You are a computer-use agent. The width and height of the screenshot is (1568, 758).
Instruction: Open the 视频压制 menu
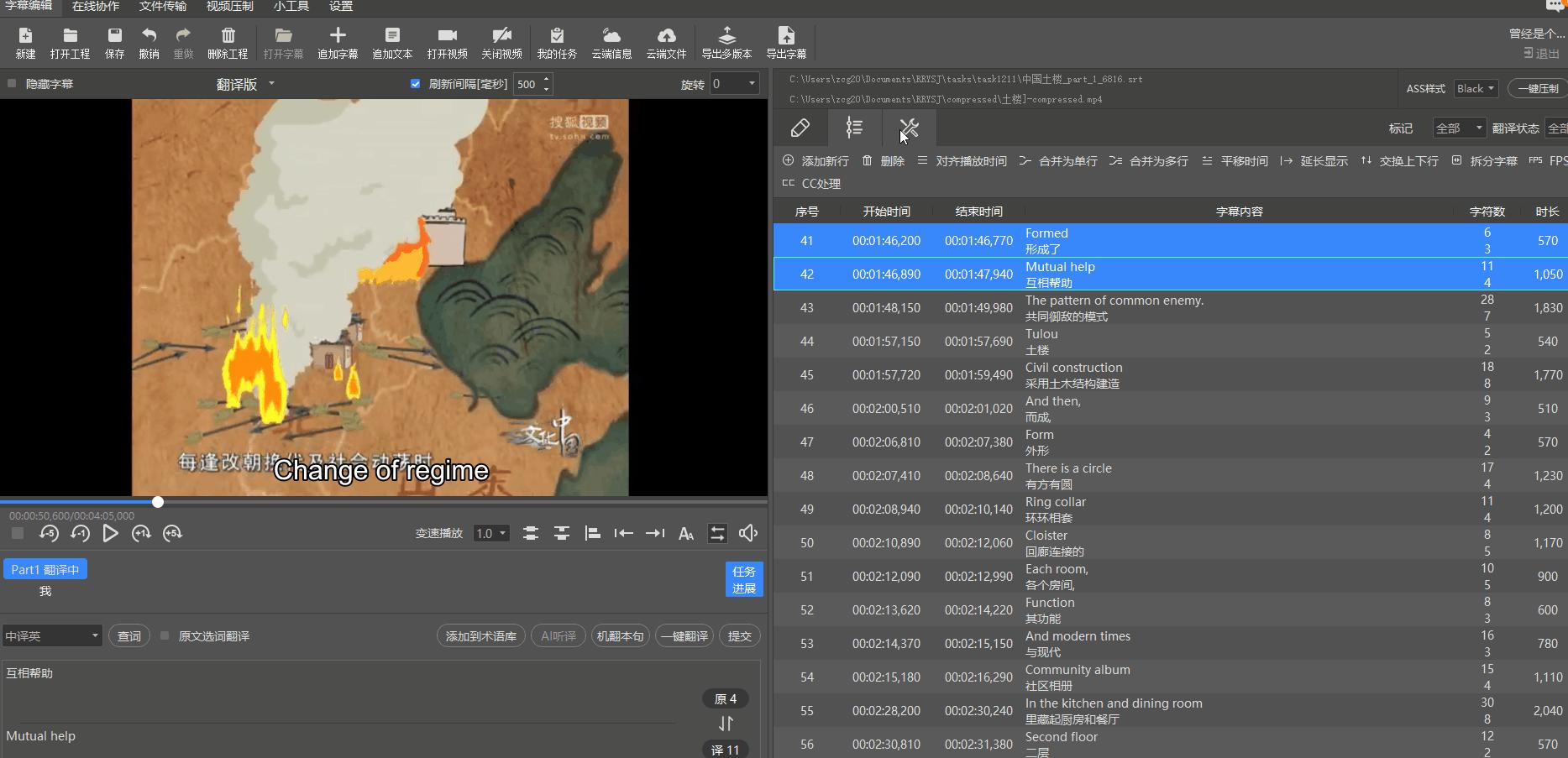point(229,7)
